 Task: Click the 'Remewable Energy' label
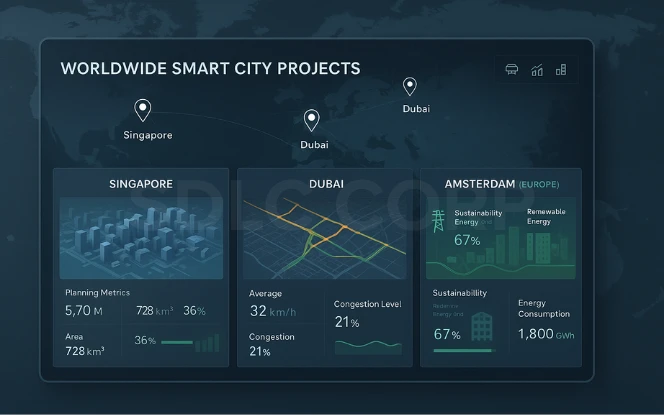(x=546, y=216)
